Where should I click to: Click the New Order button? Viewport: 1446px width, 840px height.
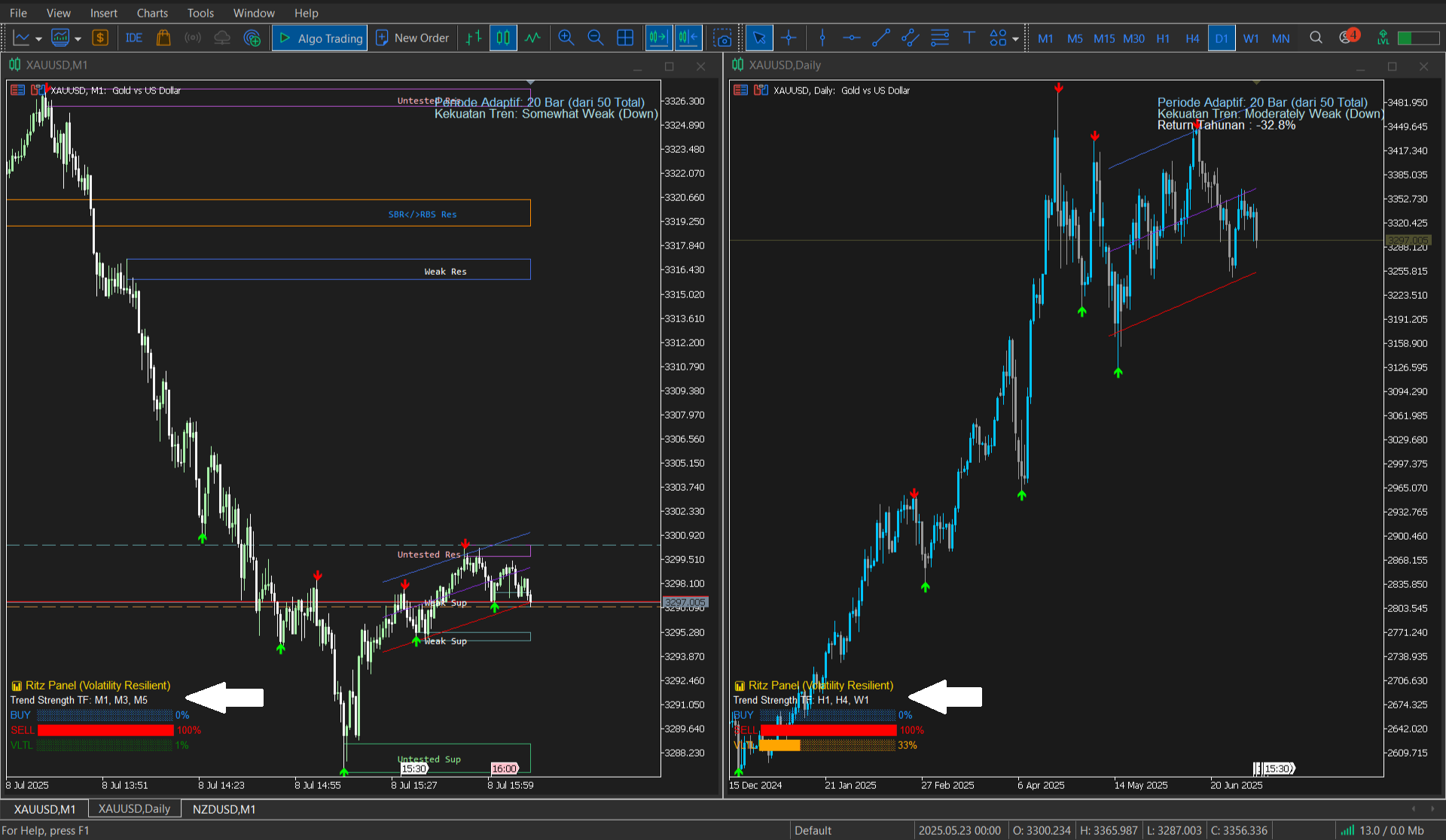click(x=413, y=38)
